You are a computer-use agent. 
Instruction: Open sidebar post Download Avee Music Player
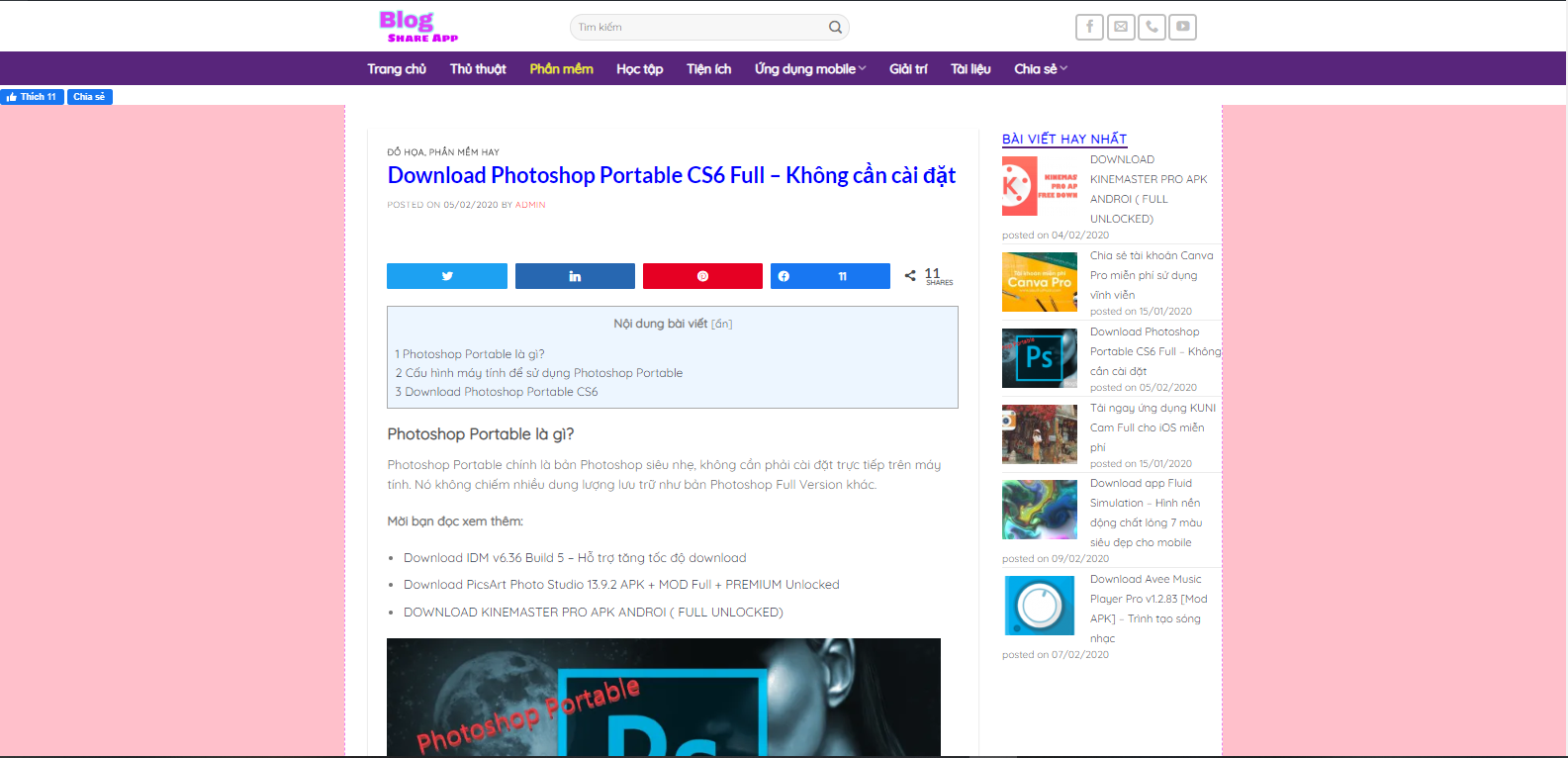(1149, 609)
